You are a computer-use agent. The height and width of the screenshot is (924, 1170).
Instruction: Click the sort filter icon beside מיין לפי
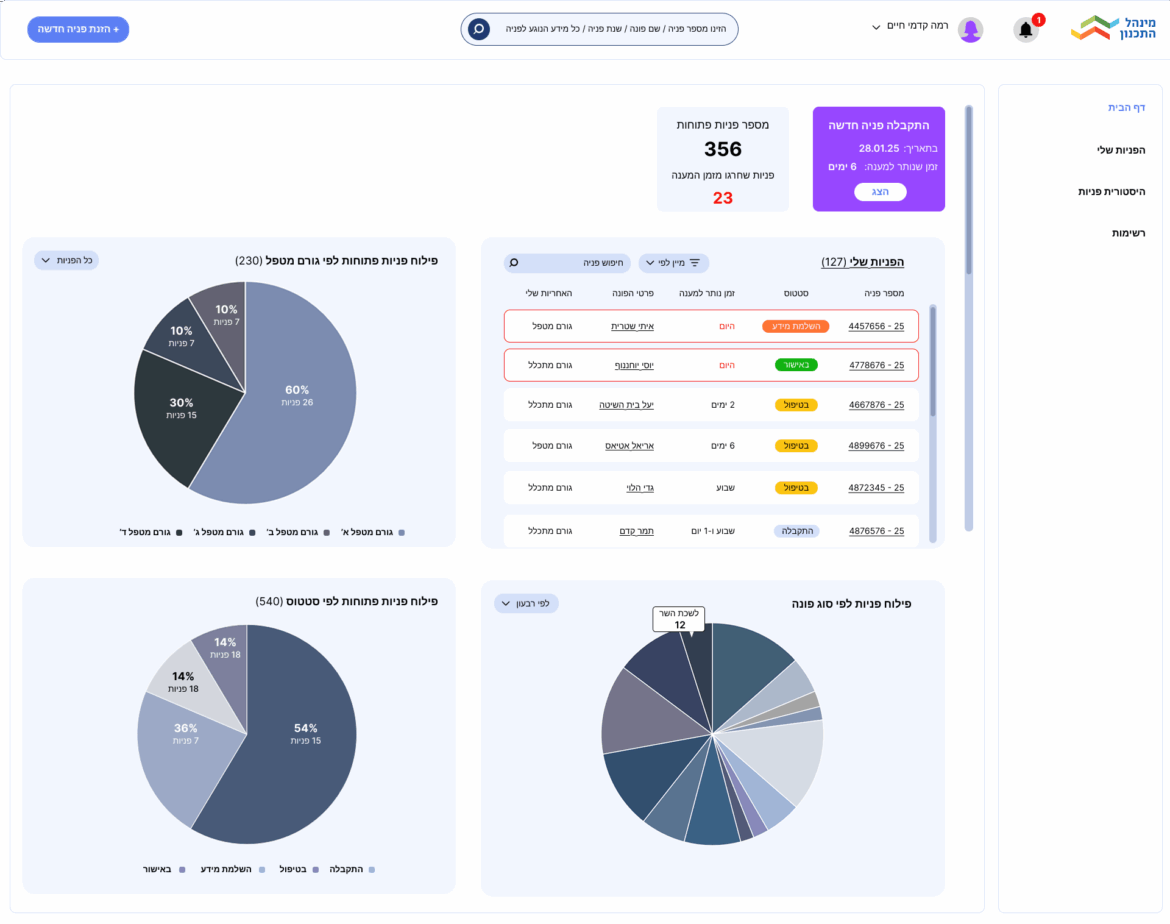[695, 263]
